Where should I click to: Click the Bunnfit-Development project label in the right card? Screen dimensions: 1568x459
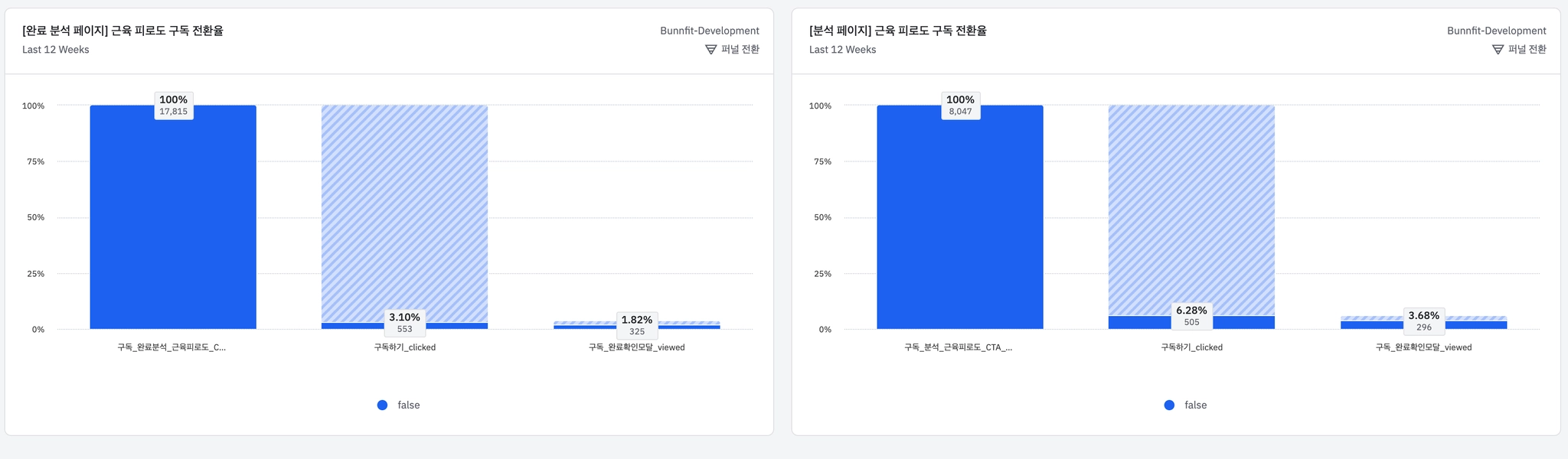[1496, 31]
